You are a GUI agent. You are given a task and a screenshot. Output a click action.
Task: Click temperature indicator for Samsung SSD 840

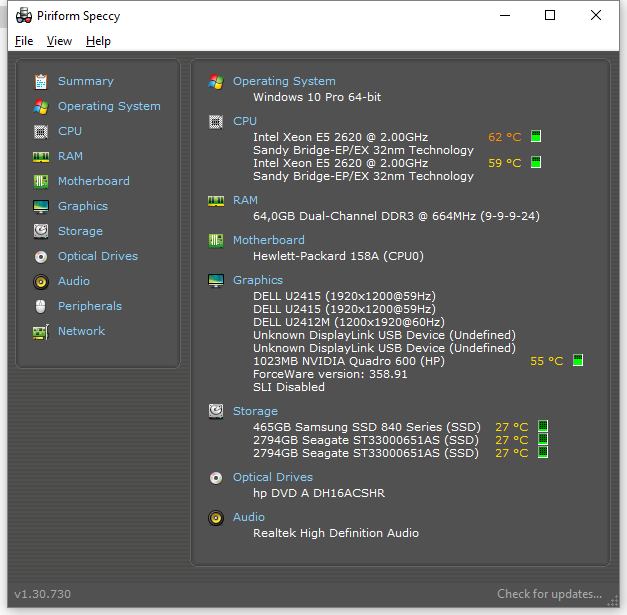pyautogui.click(x=543, y=426)
